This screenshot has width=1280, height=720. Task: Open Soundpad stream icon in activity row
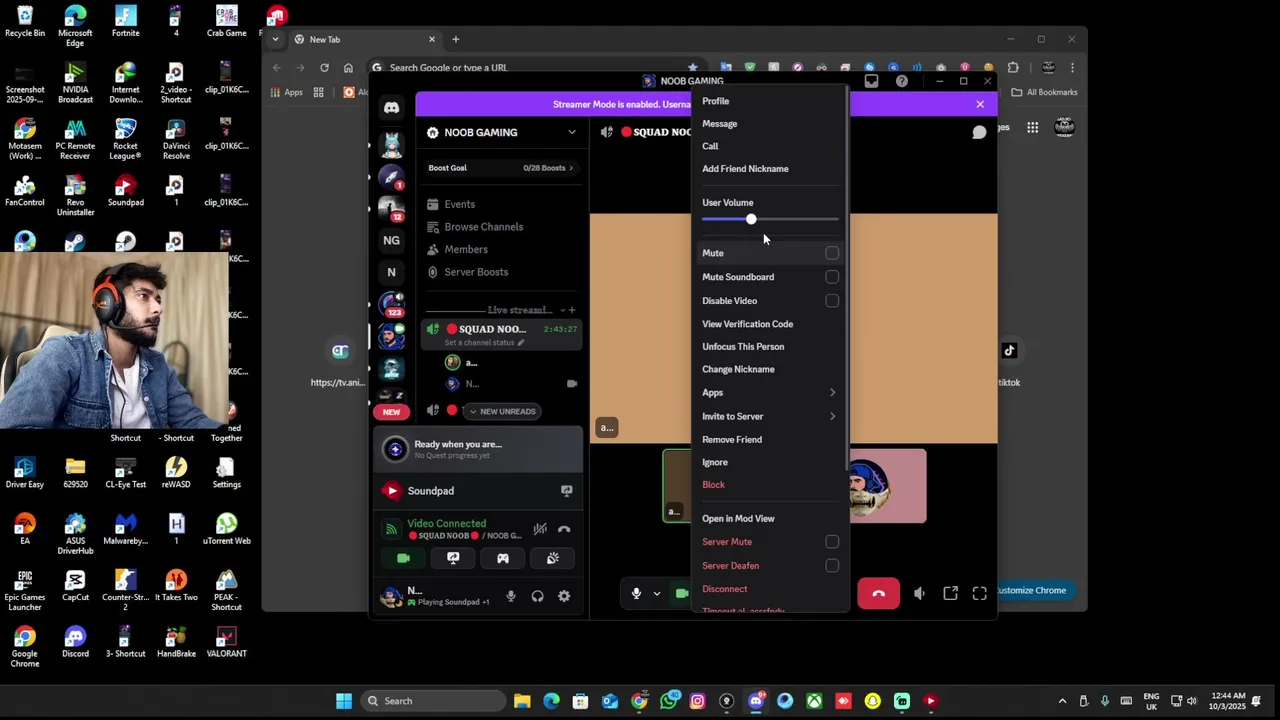(566, 491)
